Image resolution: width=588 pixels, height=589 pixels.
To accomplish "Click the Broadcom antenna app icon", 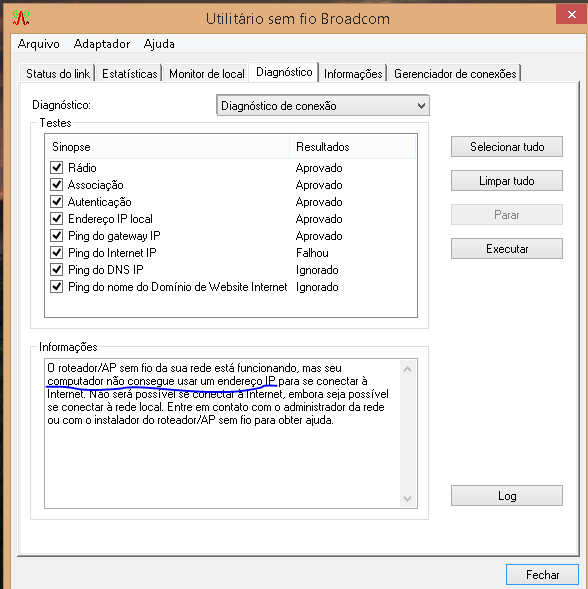I will pyautogui.click(x=21, y=17).
